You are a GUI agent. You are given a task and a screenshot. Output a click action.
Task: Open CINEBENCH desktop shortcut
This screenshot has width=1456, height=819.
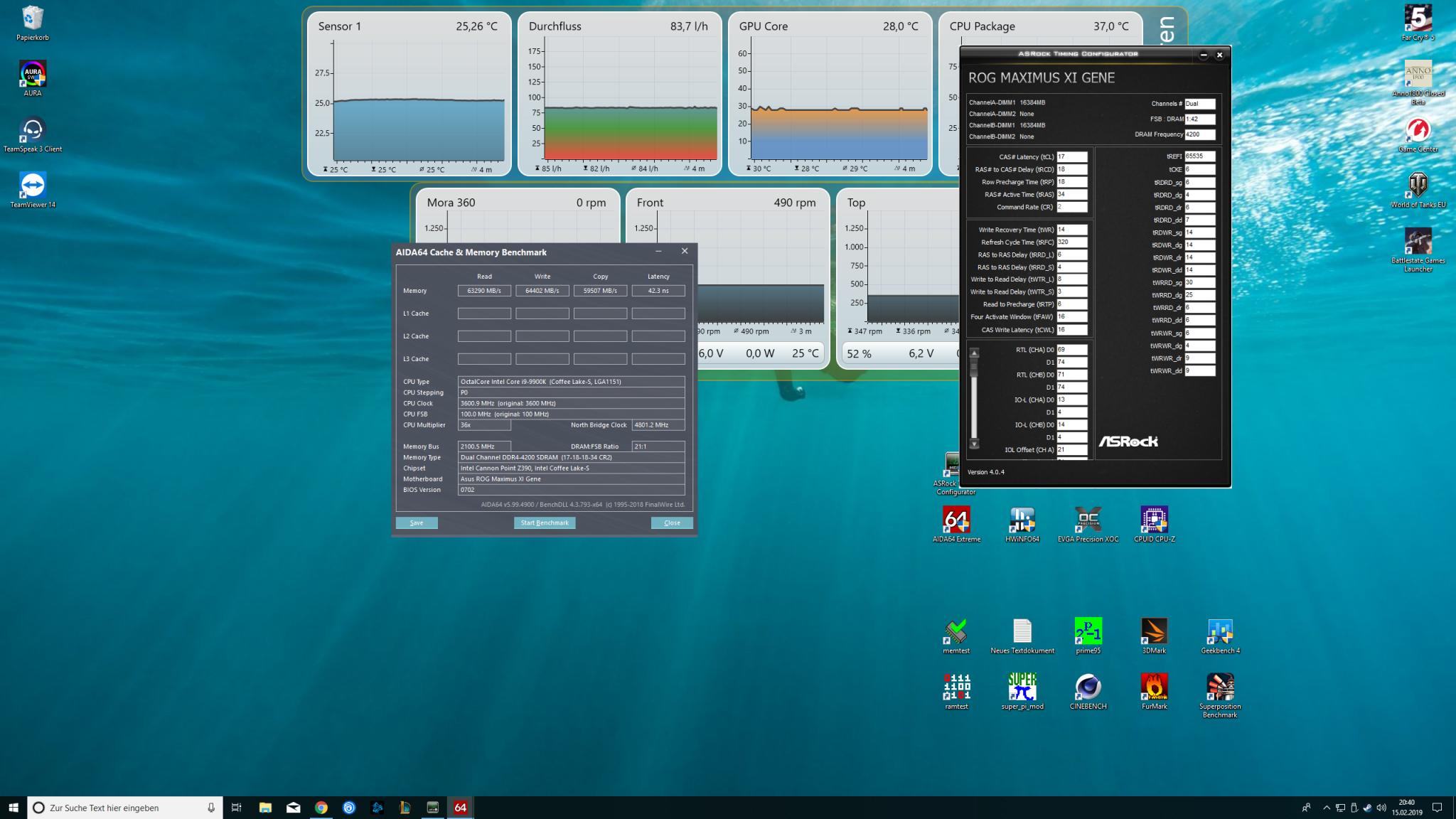pos(1088,692)
